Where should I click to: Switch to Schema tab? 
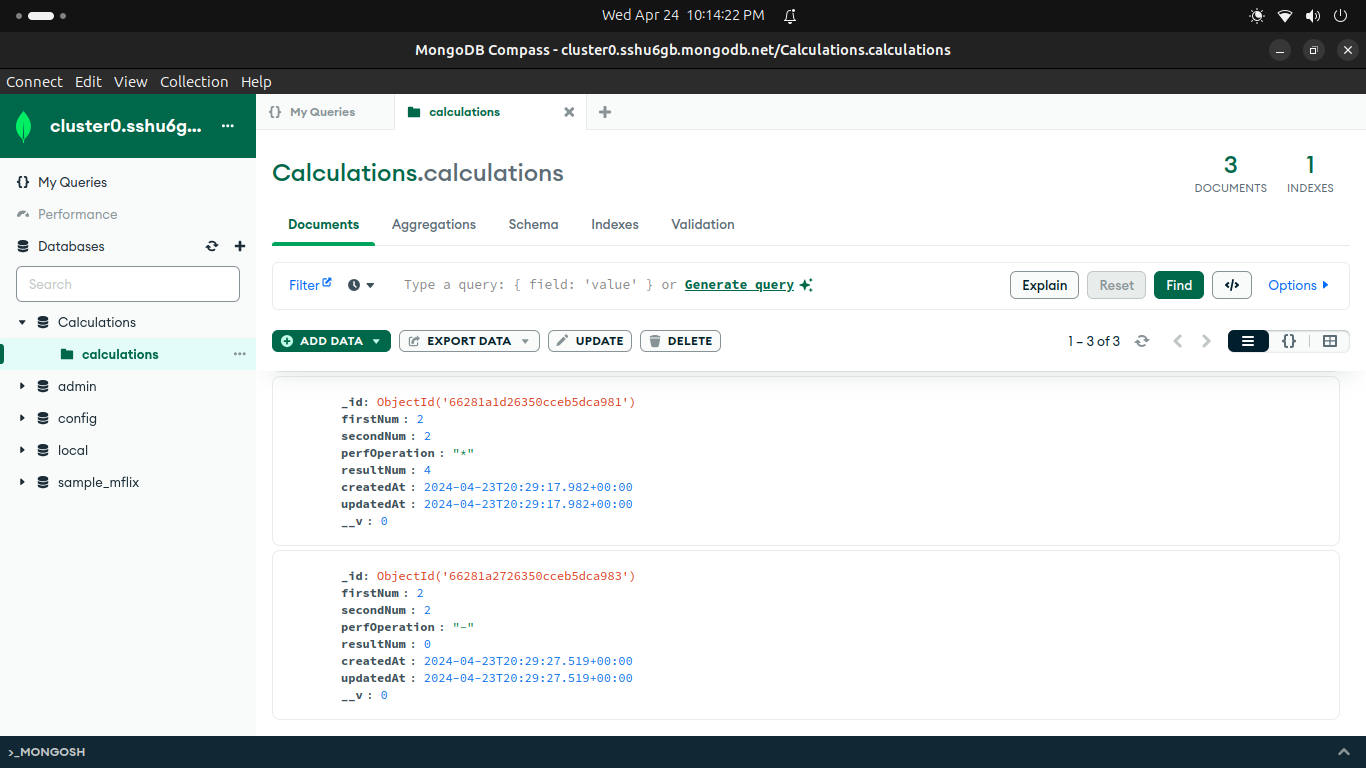coord(533,224)
